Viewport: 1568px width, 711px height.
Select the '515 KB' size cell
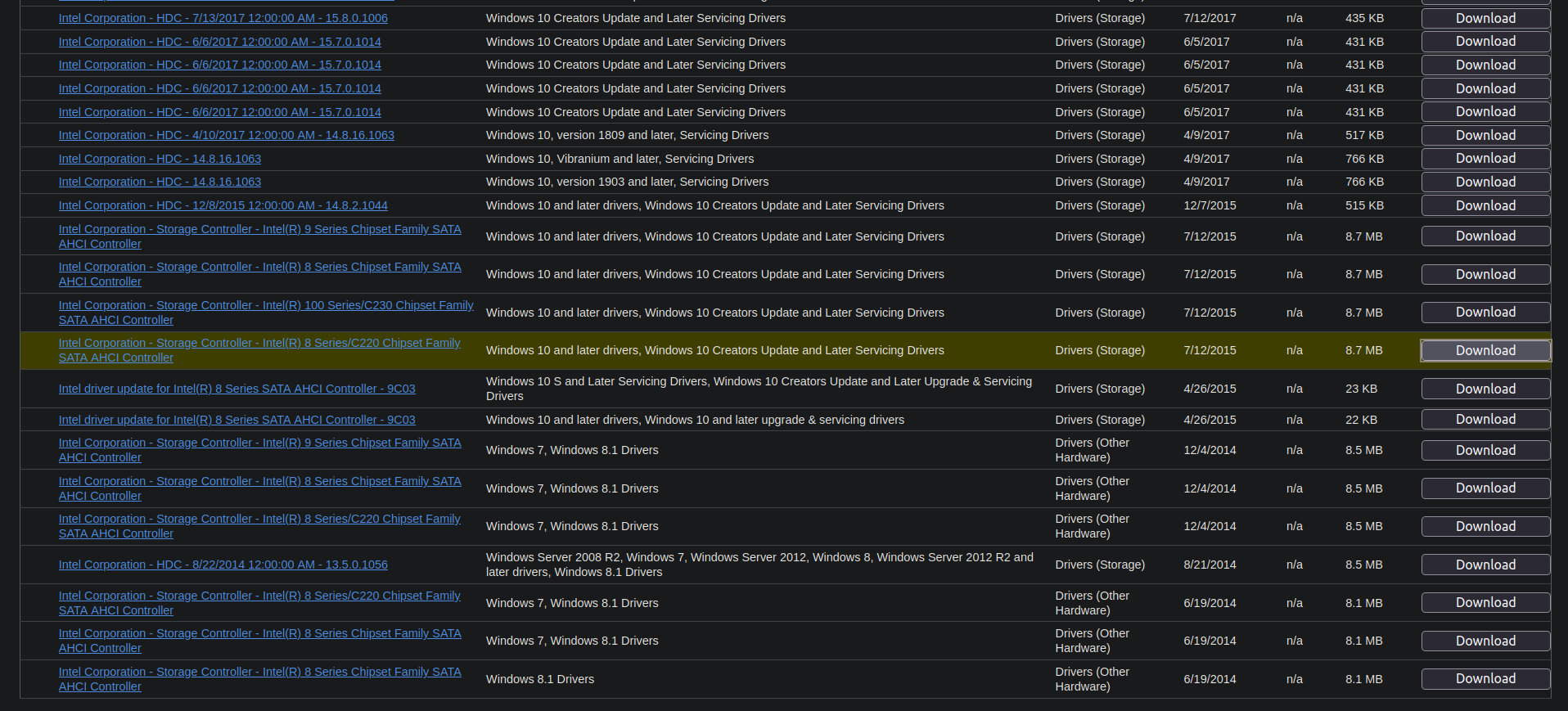(1364, 205)
